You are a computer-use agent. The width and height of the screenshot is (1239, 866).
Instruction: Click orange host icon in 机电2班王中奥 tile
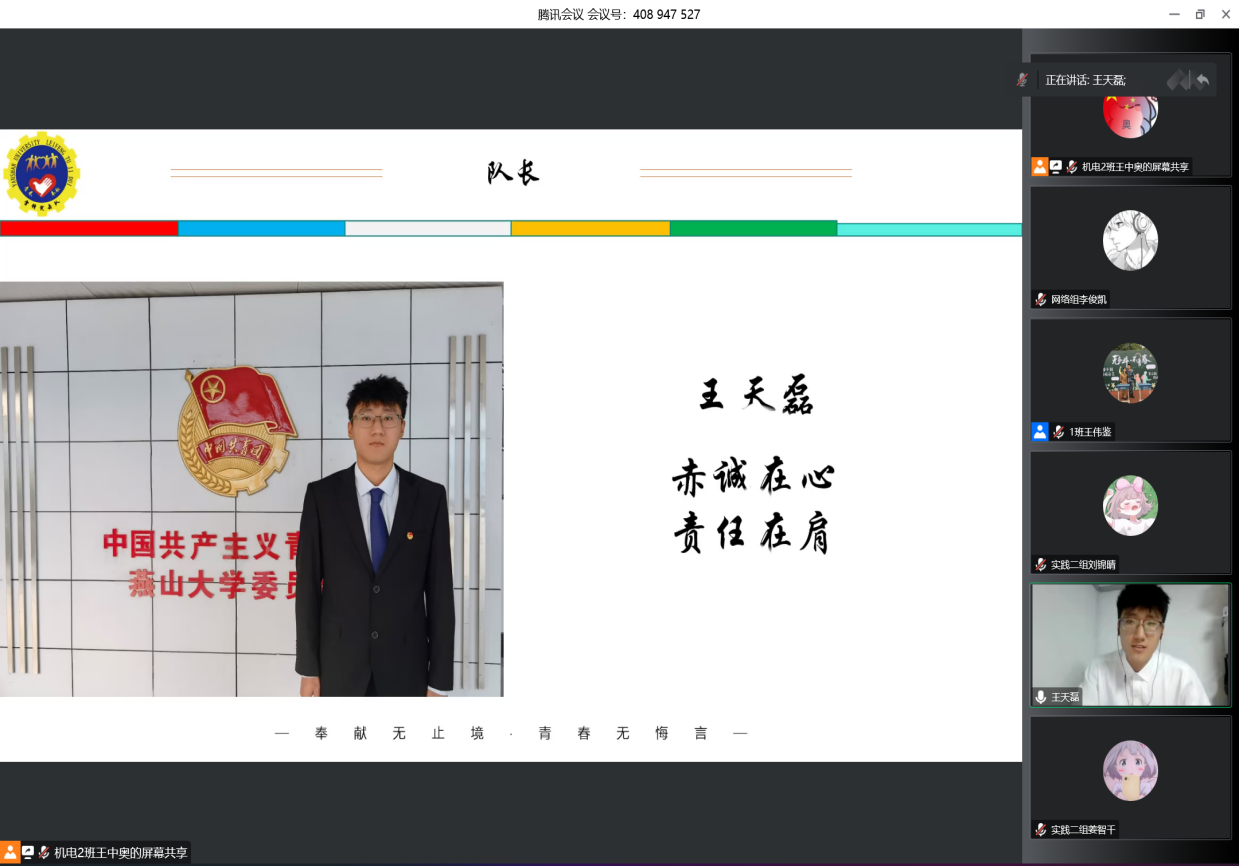tap(1040, 167)
